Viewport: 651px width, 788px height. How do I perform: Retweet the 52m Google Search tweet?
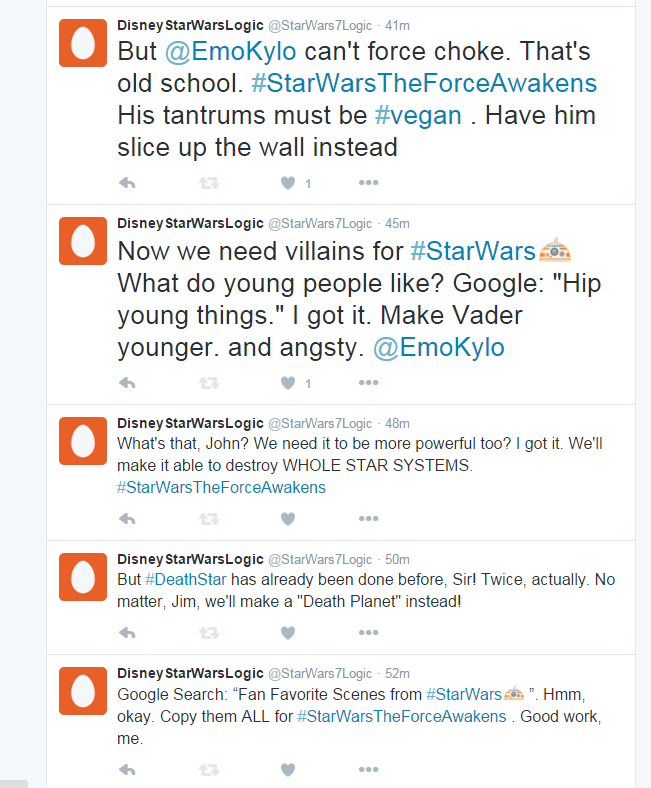click(208, 769)
